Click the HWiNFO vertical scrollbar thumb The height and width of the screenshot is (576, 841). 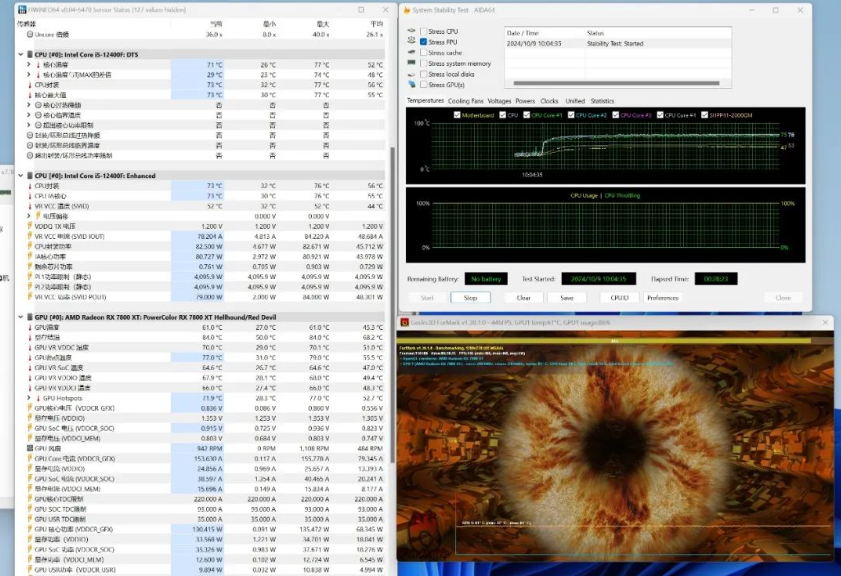(393, 305)
